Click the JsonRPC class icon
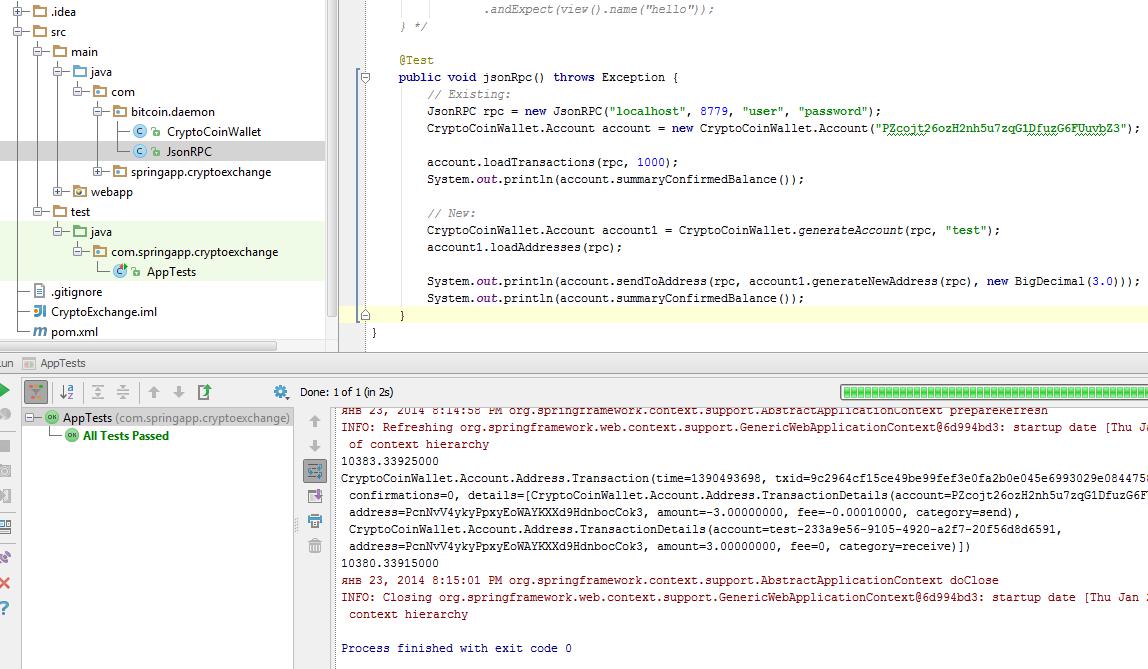The image size is (1148, 669). [x=140, y=152]
